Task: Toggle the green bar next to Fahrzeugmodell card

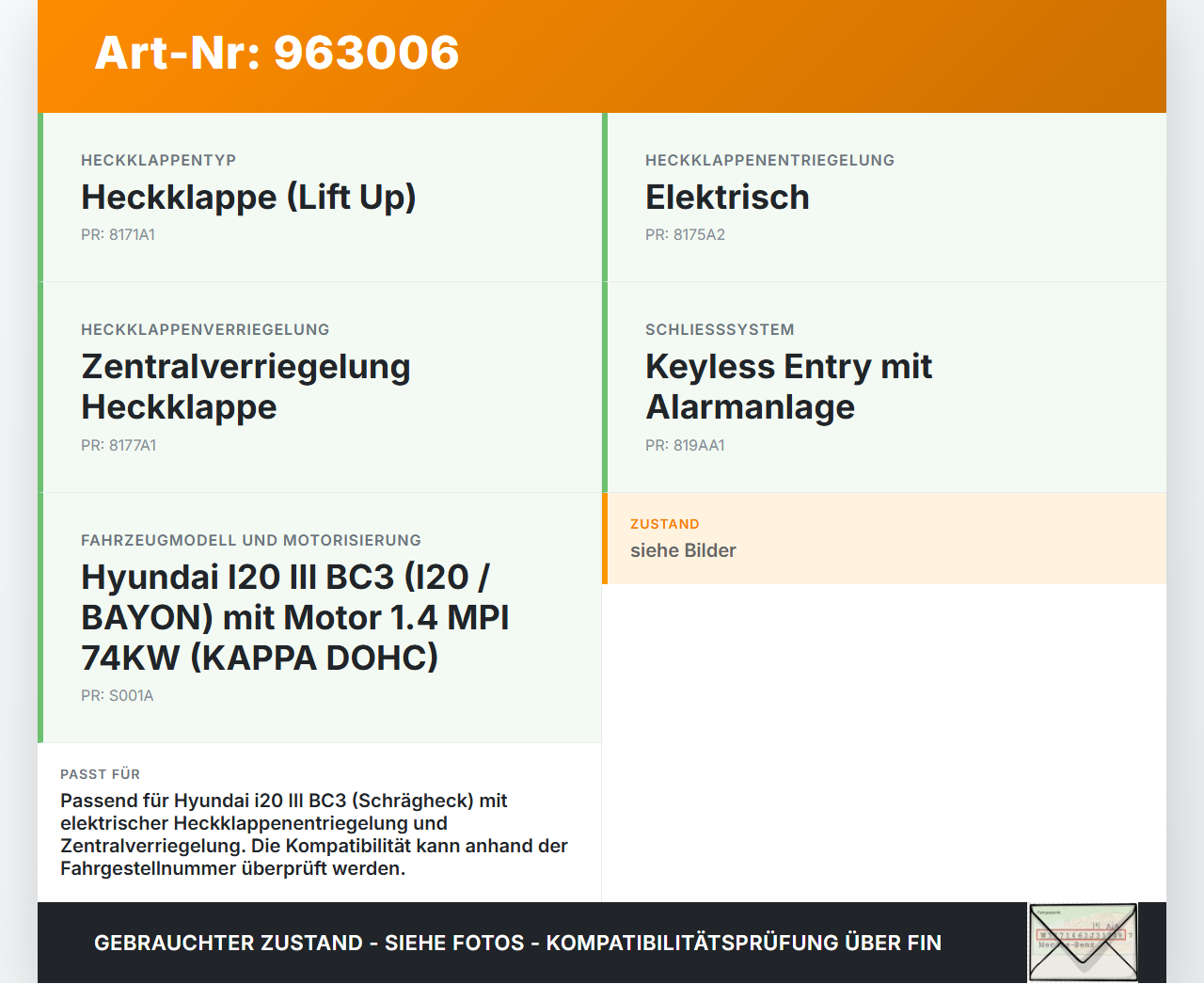Action: coord(40,616)
